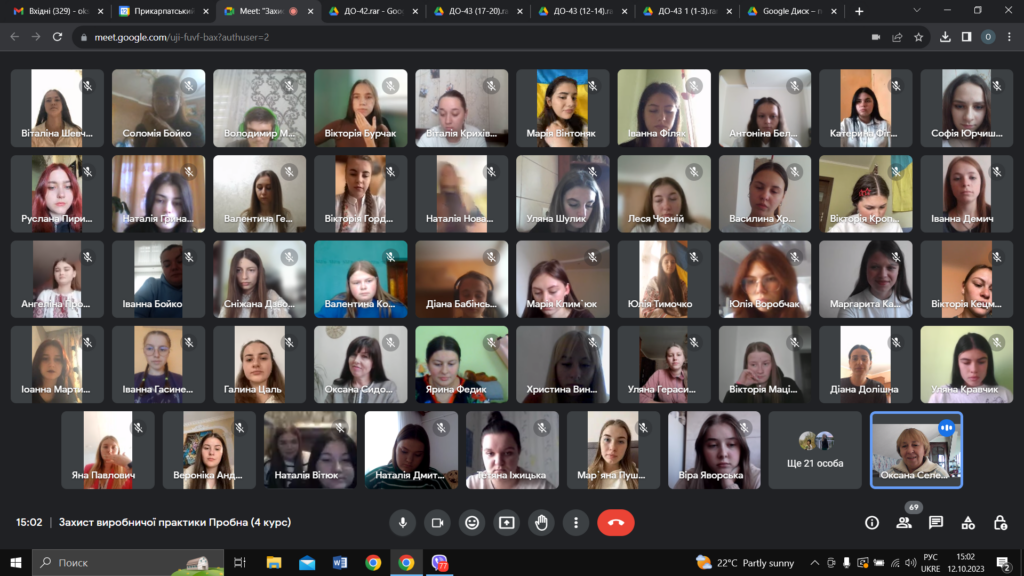
Task: Expand the 'Ще 21 особа' tile
Action: tap(814, 449)
